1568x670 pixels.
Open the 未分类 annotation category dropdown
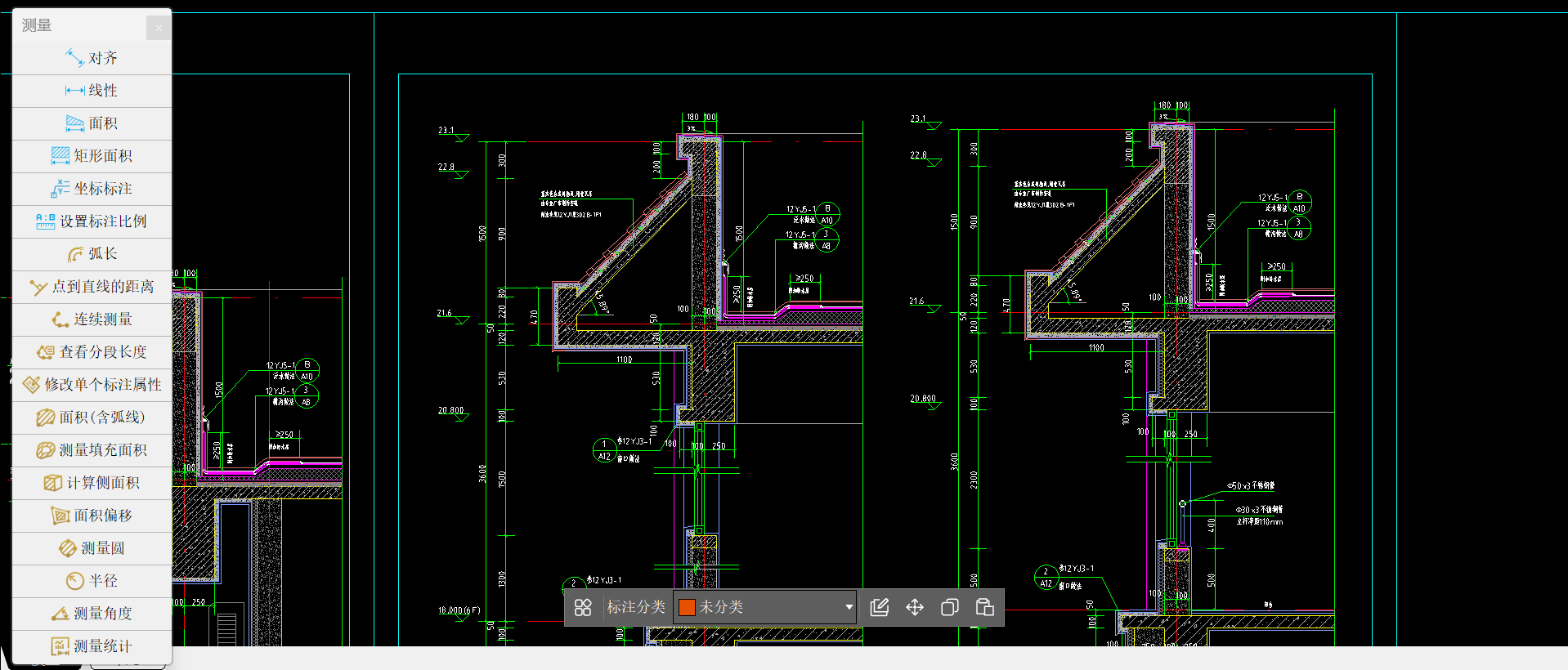point(765,607)
